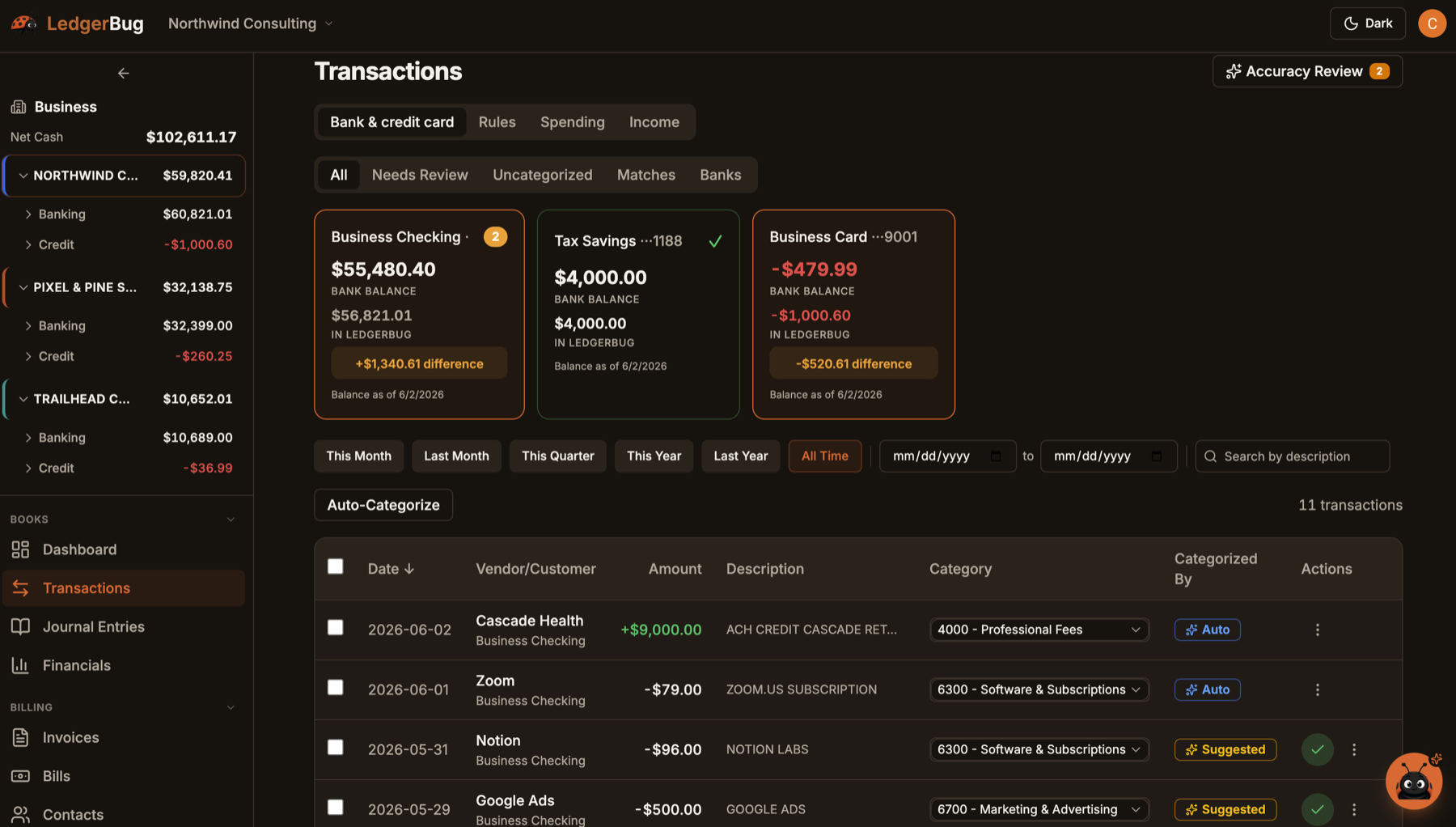Collapse the BILLING section chevron
The width and height of the screenshot is (1456, 827).
point(231,707)
